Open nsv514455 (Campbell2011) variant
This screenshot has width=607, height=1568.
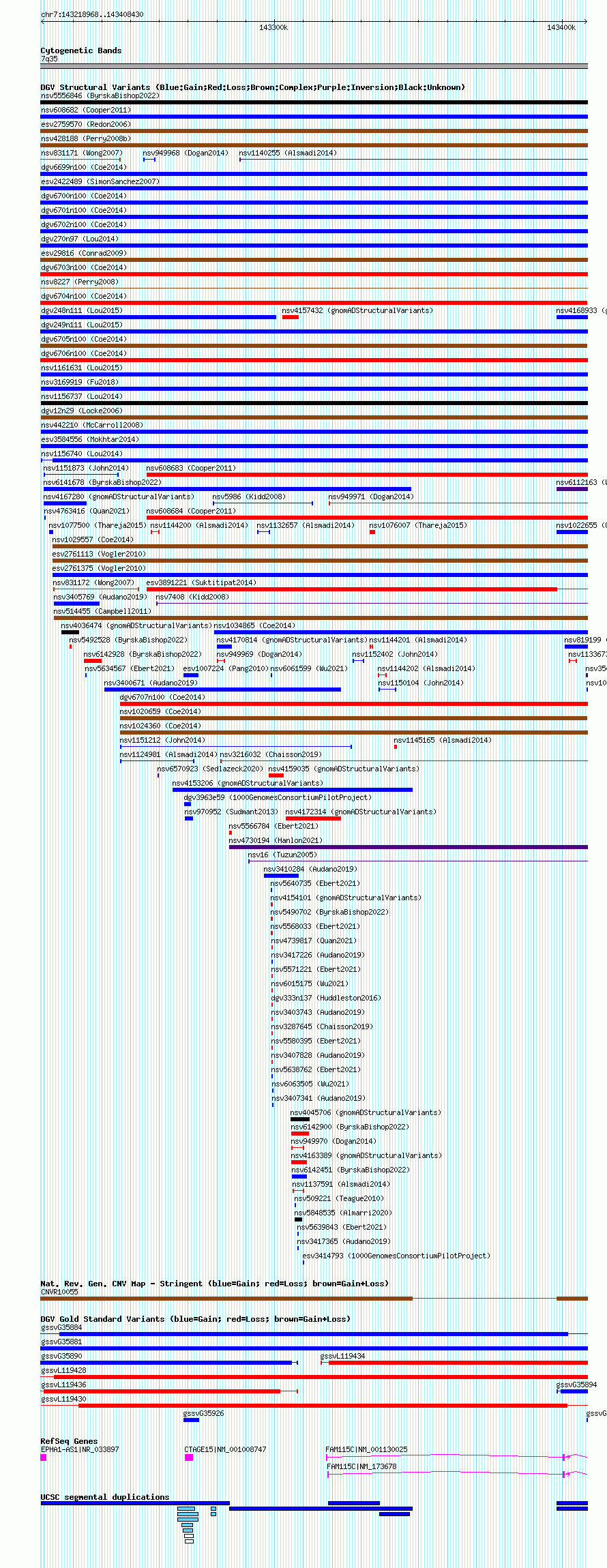point(102,611)
